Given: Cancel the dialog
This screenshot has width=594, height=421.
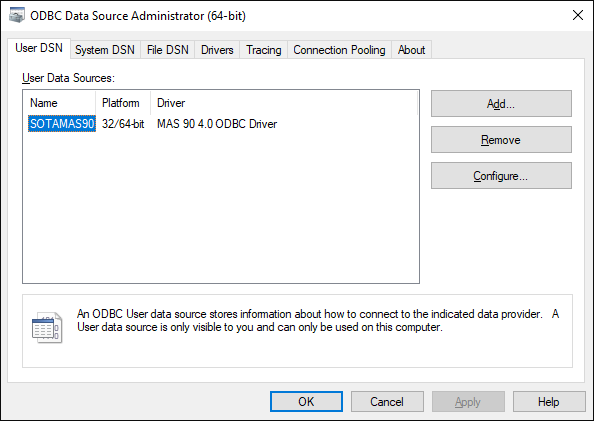Looking at the screenshot, I should pos(387,402).
